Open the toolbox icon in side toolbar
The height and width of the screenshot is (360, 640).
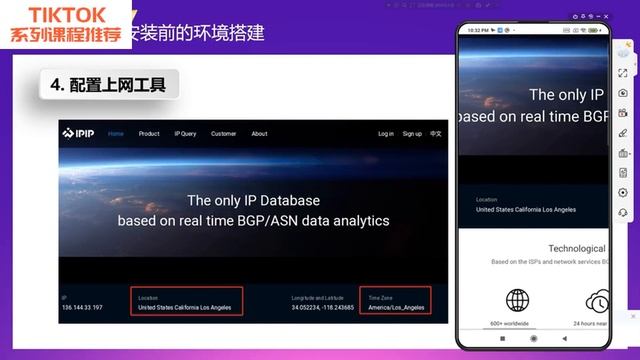click(623, 153)
